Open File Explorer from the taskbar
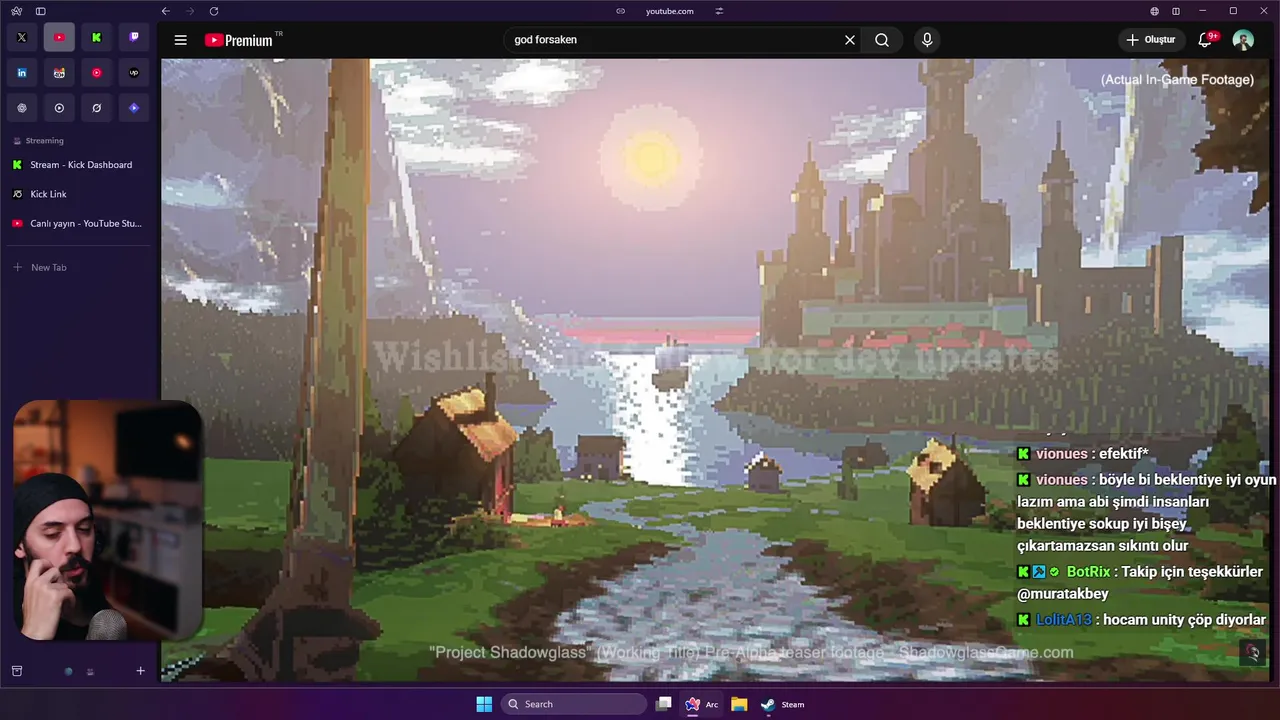Screen dimensions: 1280x720 coord(739,704)
